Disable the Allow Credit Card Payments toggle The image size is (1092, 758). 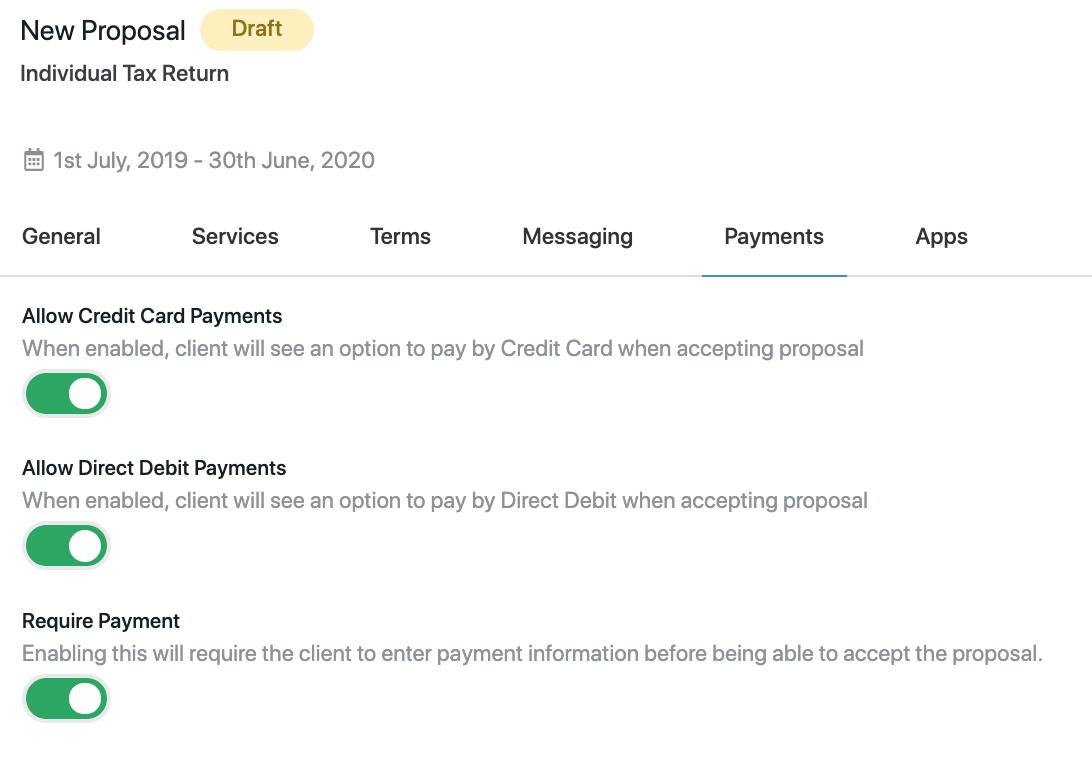(66, 394)
